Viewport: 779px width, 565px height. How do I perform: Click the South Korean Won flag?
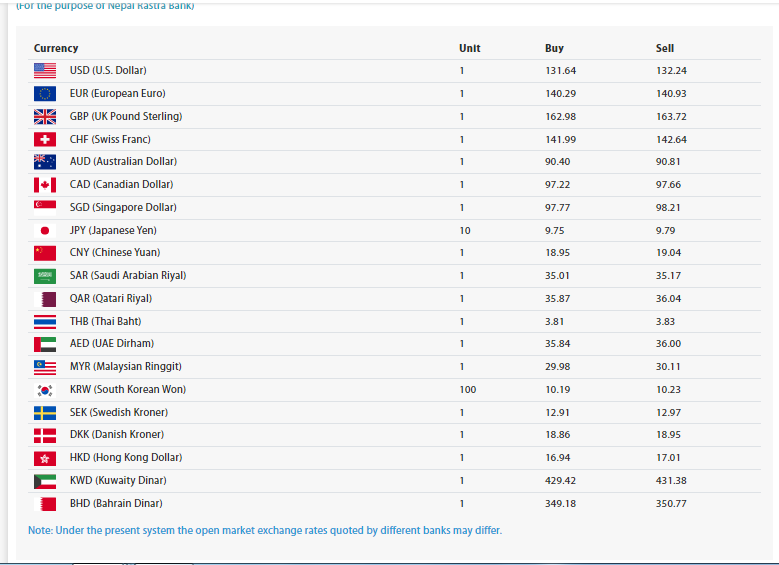point(45,390)
